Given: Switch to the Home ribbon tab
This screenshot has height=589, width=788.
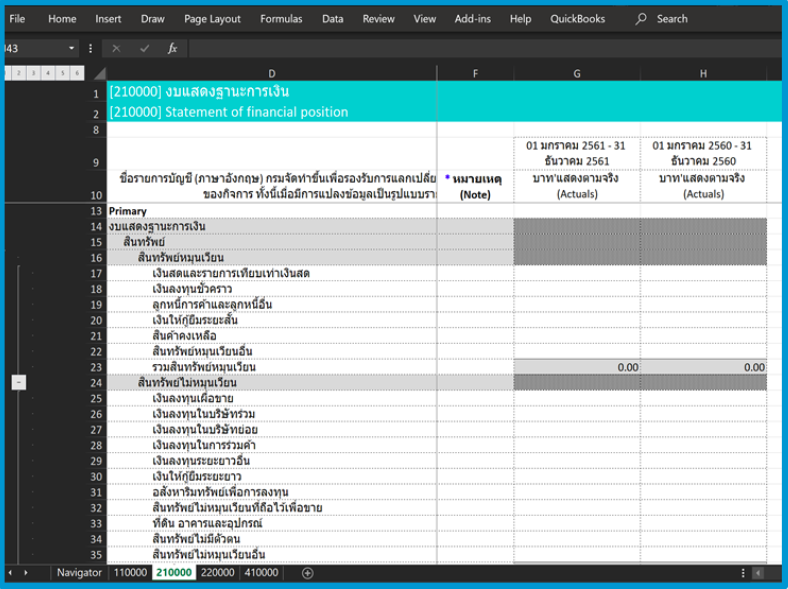Looking at the screenshot, I should [62, 19].
